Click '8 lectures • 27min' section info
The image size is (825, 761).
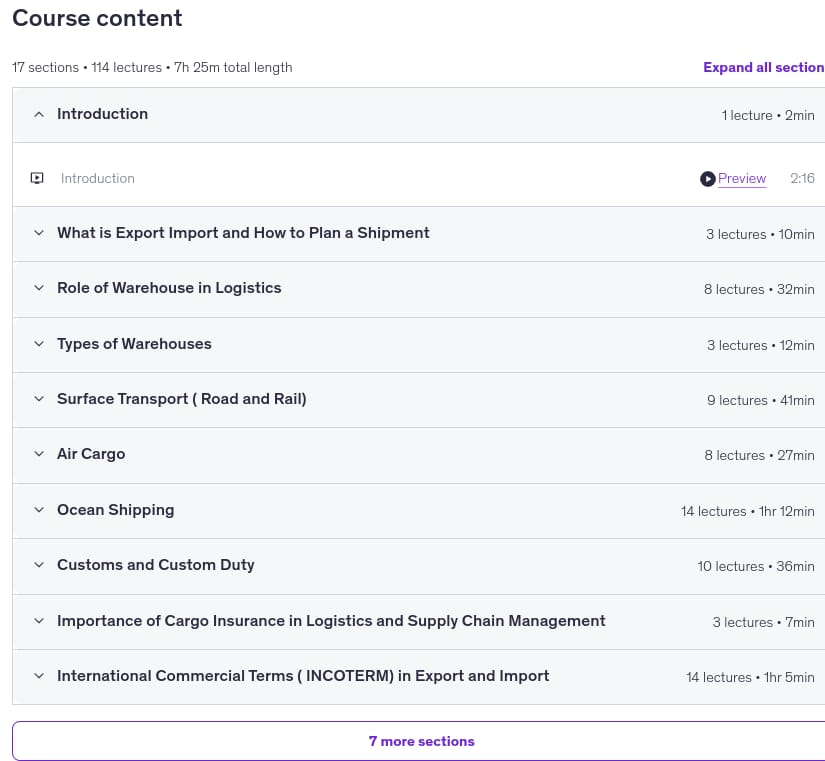(760, 455)
